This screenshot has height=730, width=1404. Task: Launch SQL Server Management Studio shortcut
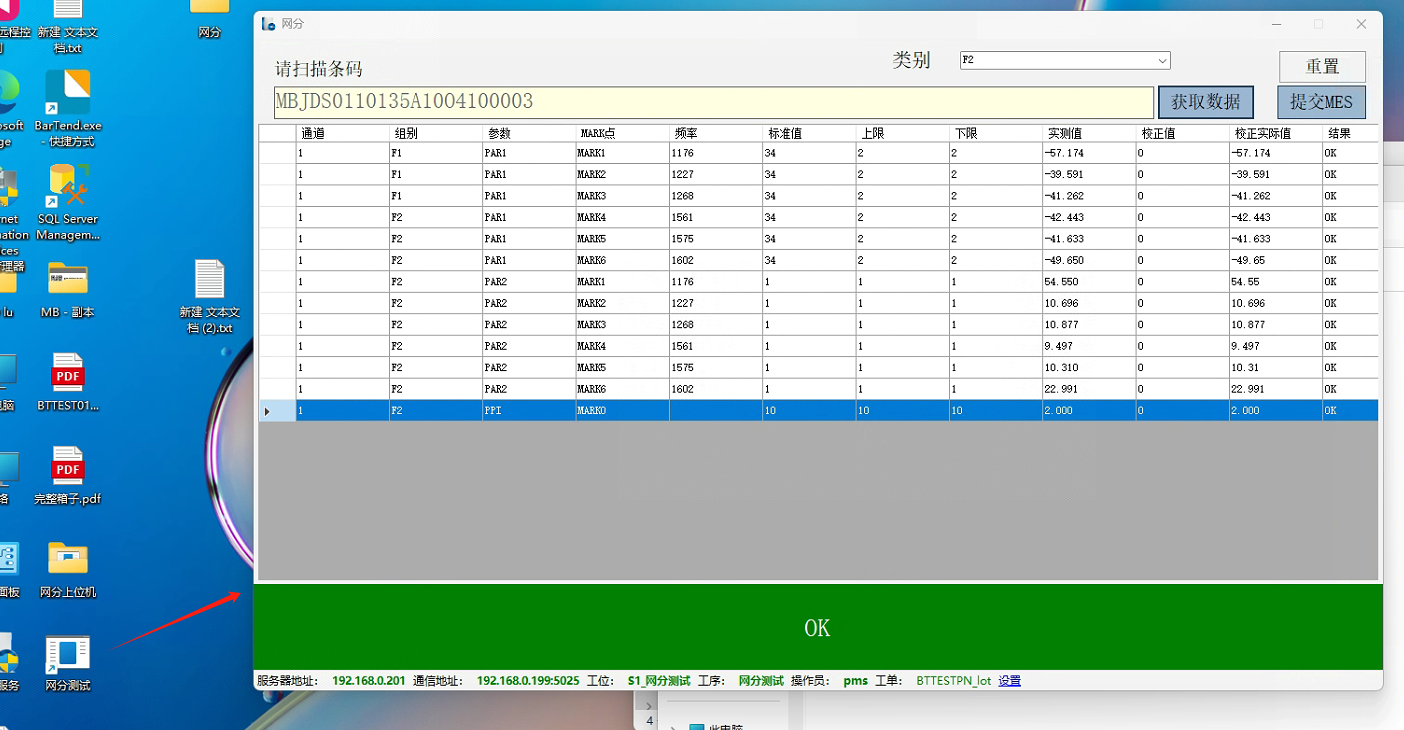click(68, 190)
